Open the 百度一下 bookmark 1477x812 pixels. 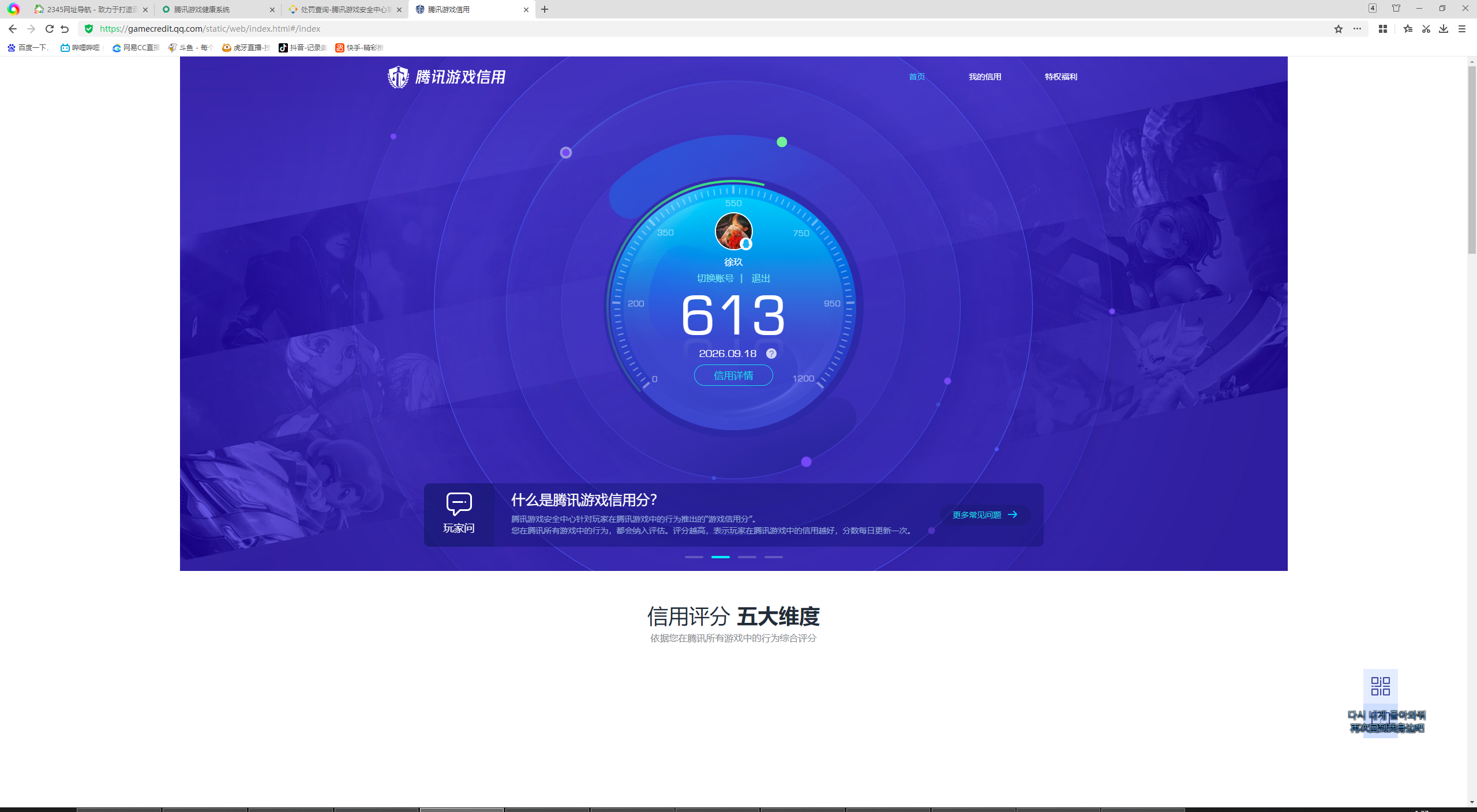[28, 48]
